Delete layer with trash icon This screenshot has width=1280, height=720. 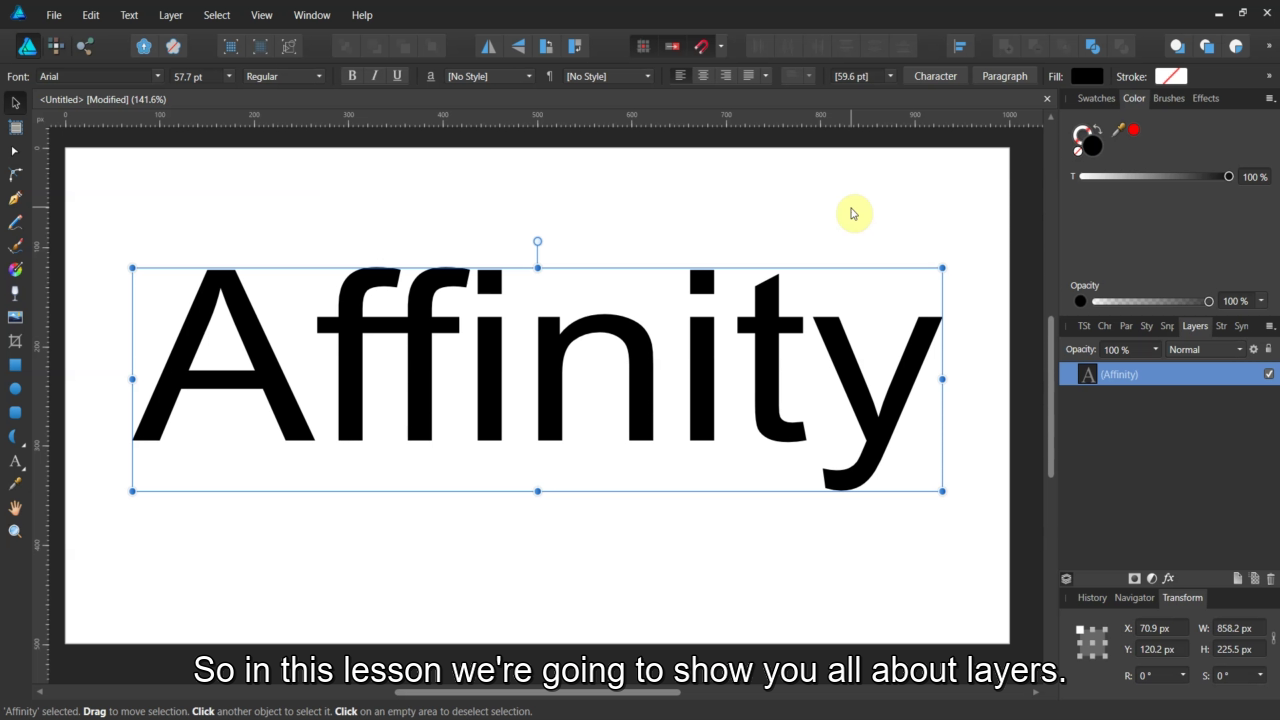(1271, 578)
